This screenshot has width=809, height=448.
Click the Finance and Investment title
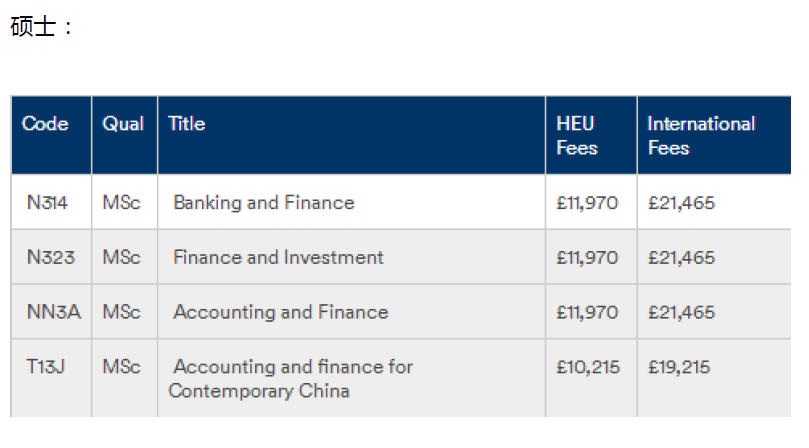point(278,257)
